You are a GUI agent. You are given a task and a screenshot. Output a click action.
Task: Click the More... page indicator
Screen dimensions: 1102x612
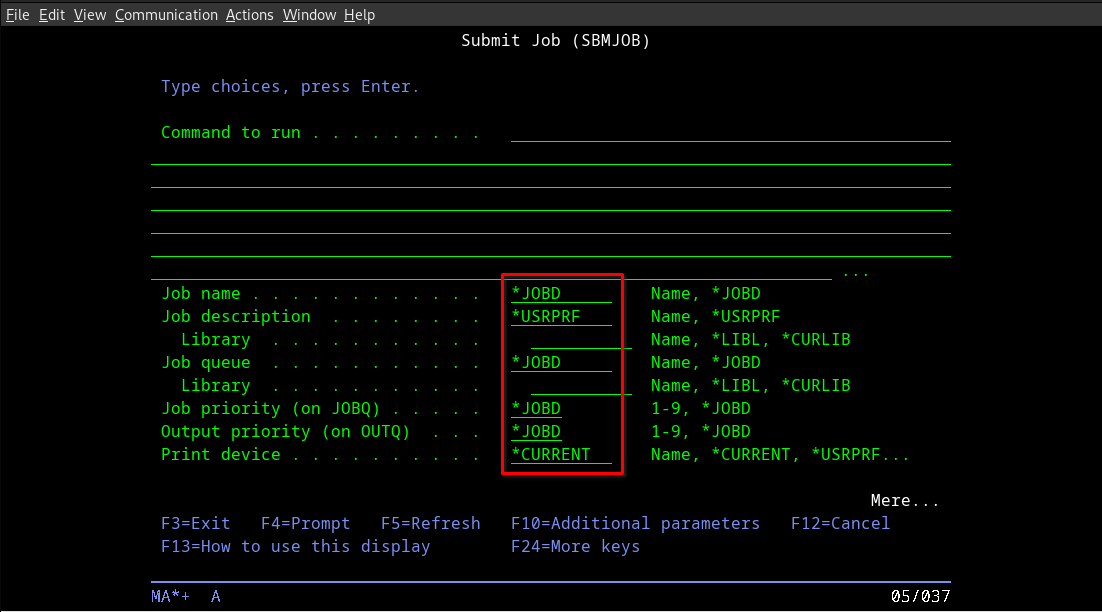coord(903,500)
